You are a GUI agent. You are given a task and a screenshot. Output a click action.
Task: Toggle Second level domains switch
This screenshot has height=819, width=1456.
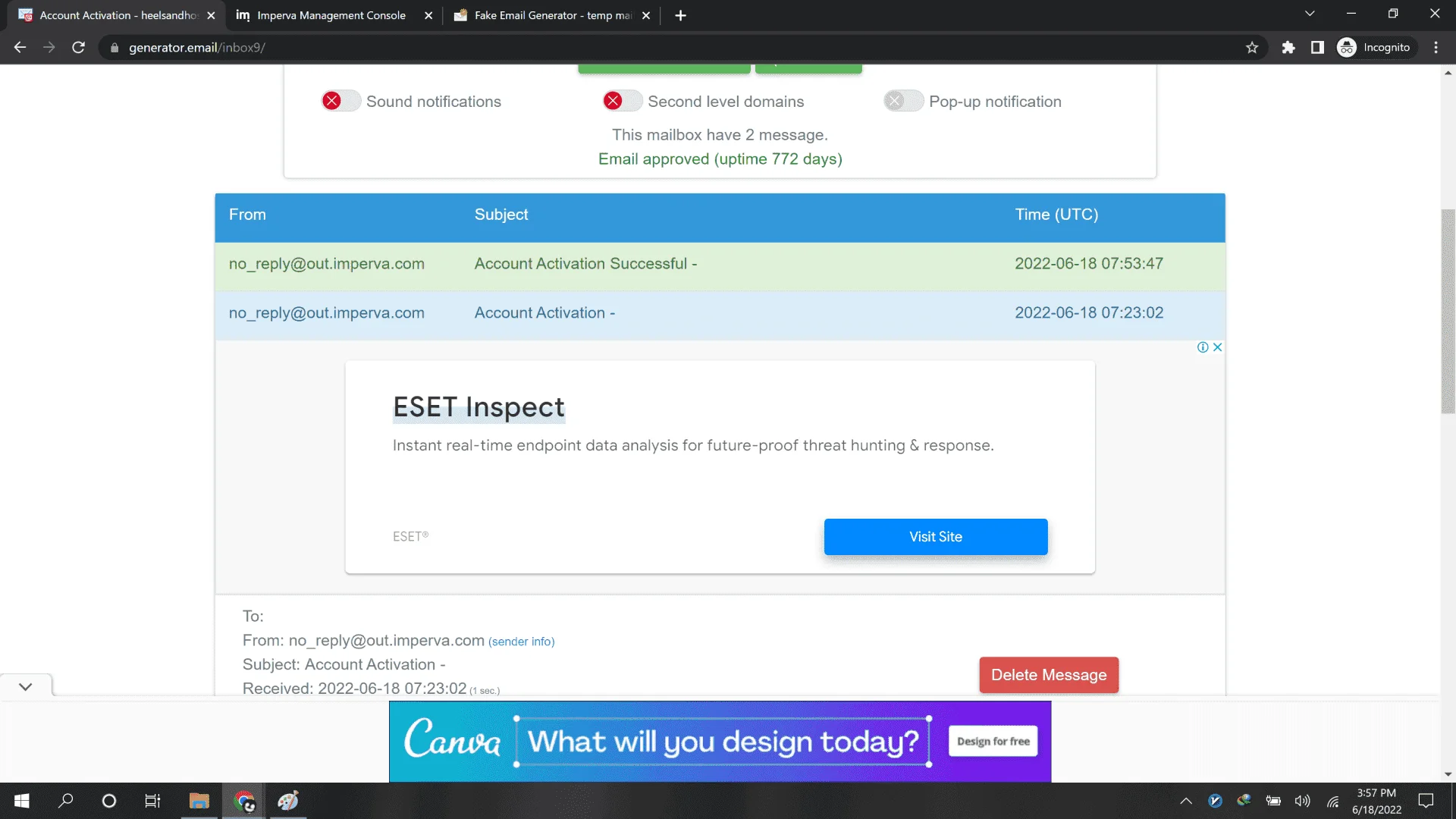(623, 101)
